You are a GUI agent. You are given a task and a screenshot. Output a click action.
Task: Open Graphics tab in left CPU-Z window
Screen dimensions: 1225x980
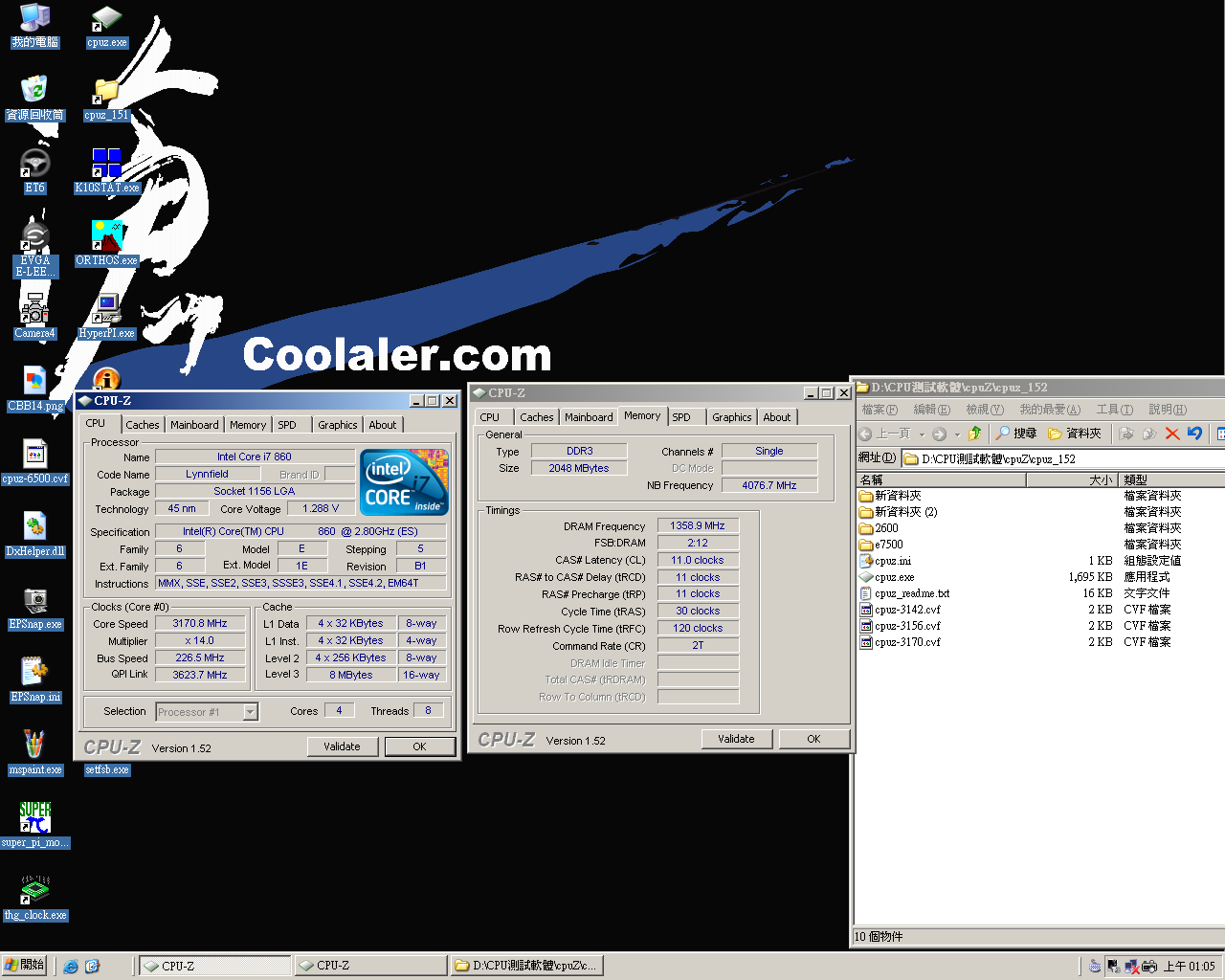tap(338, 425)
